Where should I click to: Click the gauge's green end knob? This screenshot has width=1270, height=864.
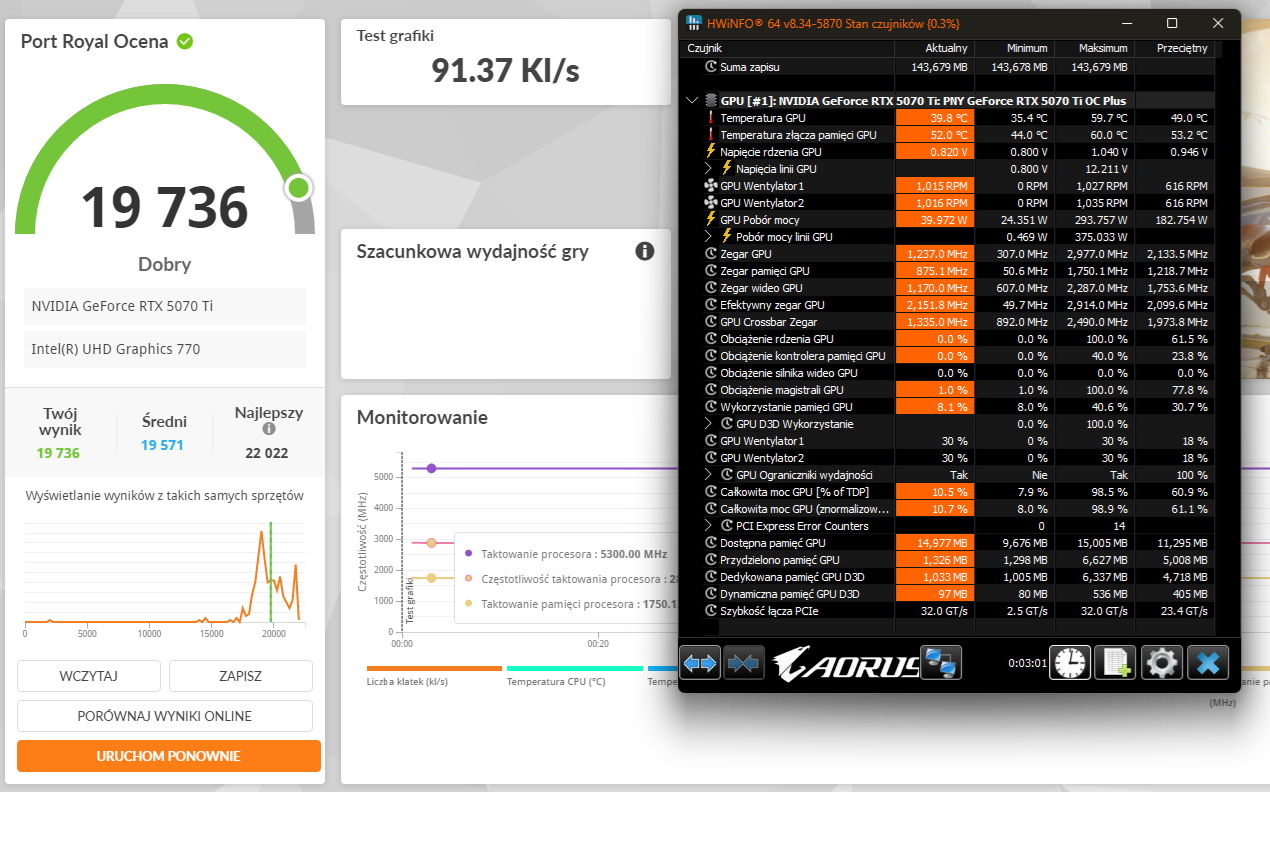[x=298, y=188]
